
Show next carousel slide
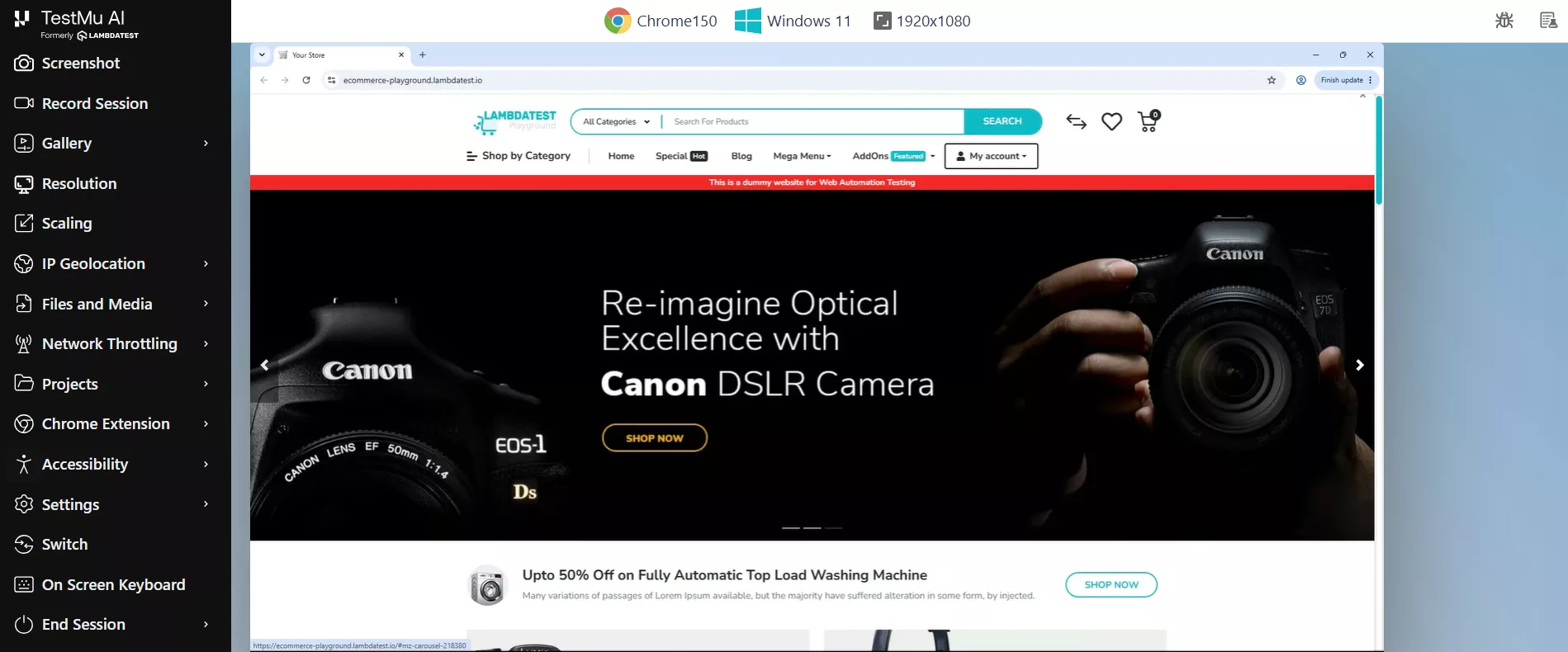pyautogui.click(x=1360, y=365)
